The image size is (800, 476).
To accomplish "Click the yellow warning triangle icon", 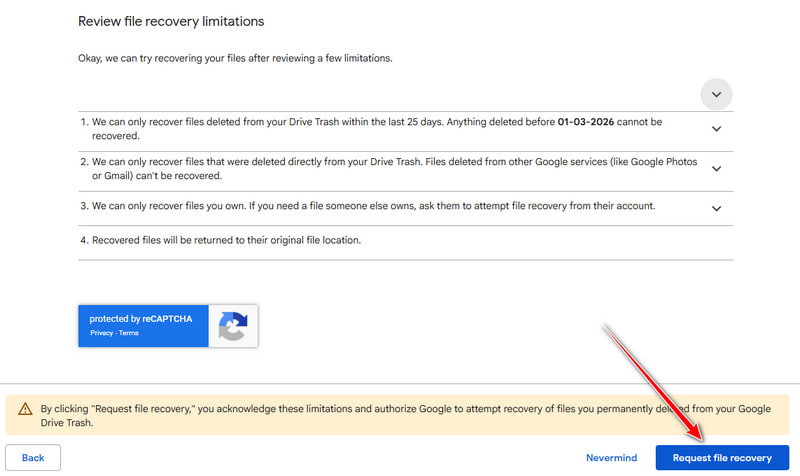I will [x=26, y=409].
